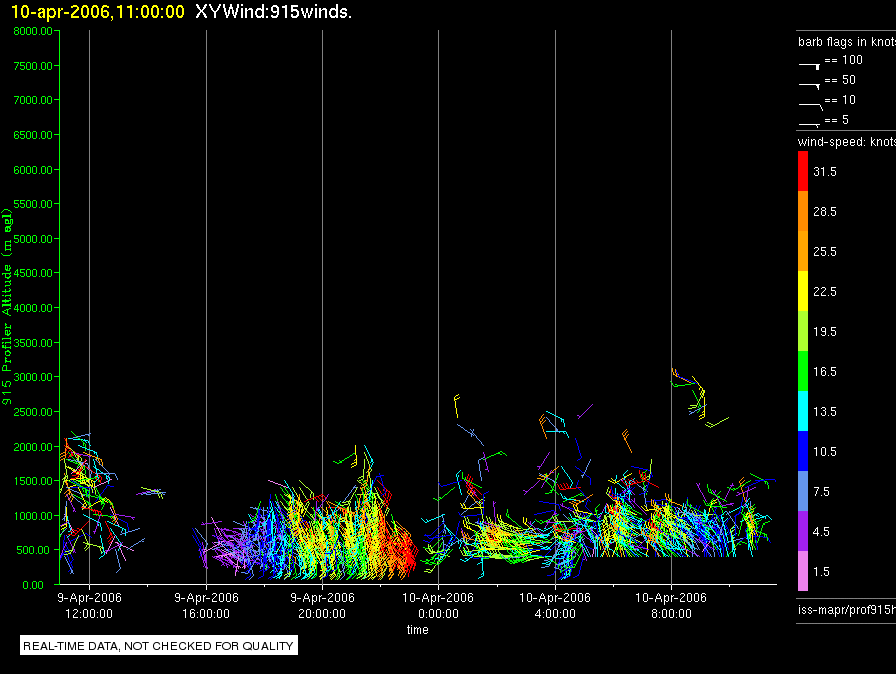Click the 1000.00 altitude tick label
896x674 pixels.
(x=33, y=516)
